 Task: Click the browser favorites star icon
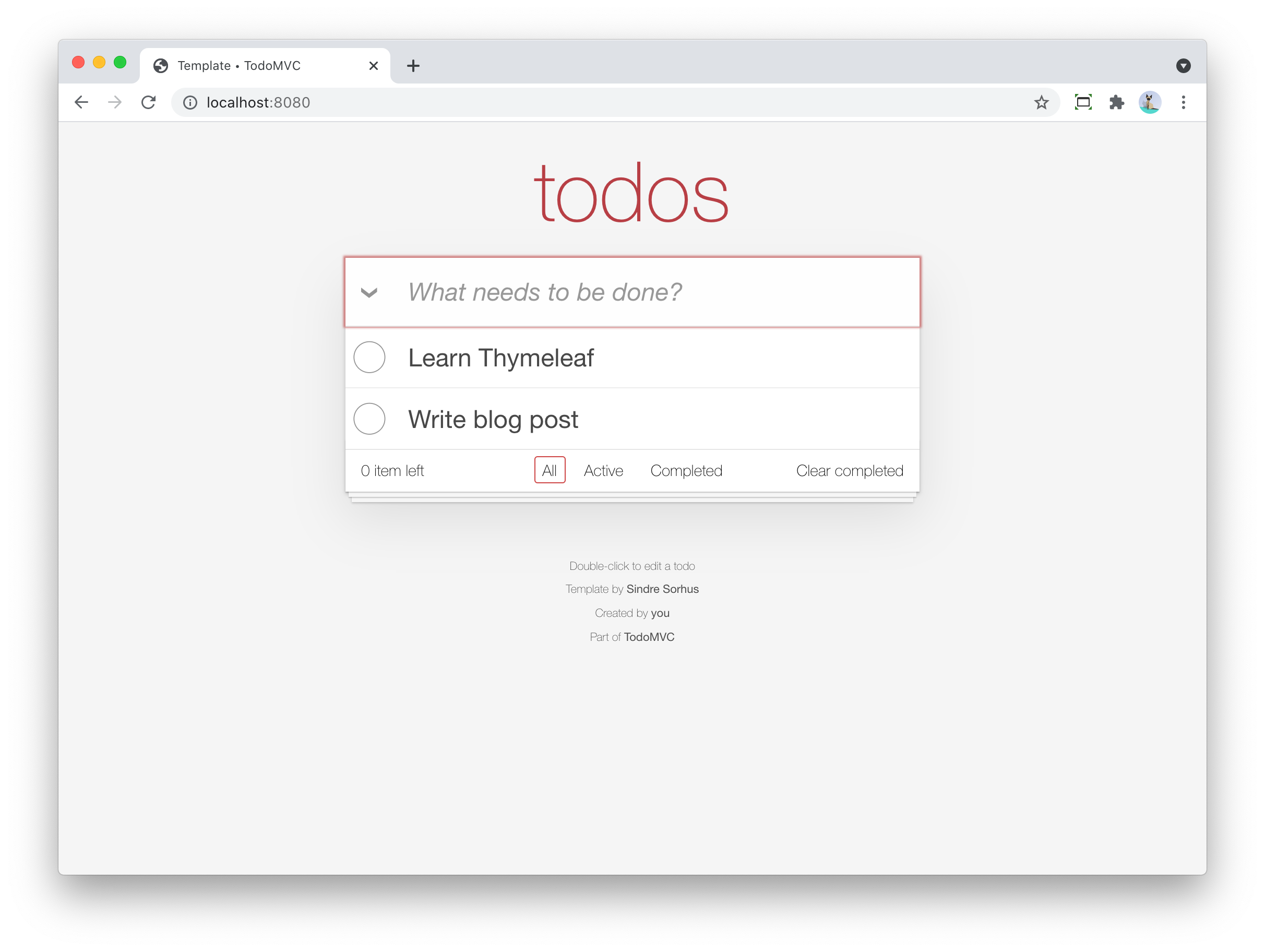tap(1040, 102)
